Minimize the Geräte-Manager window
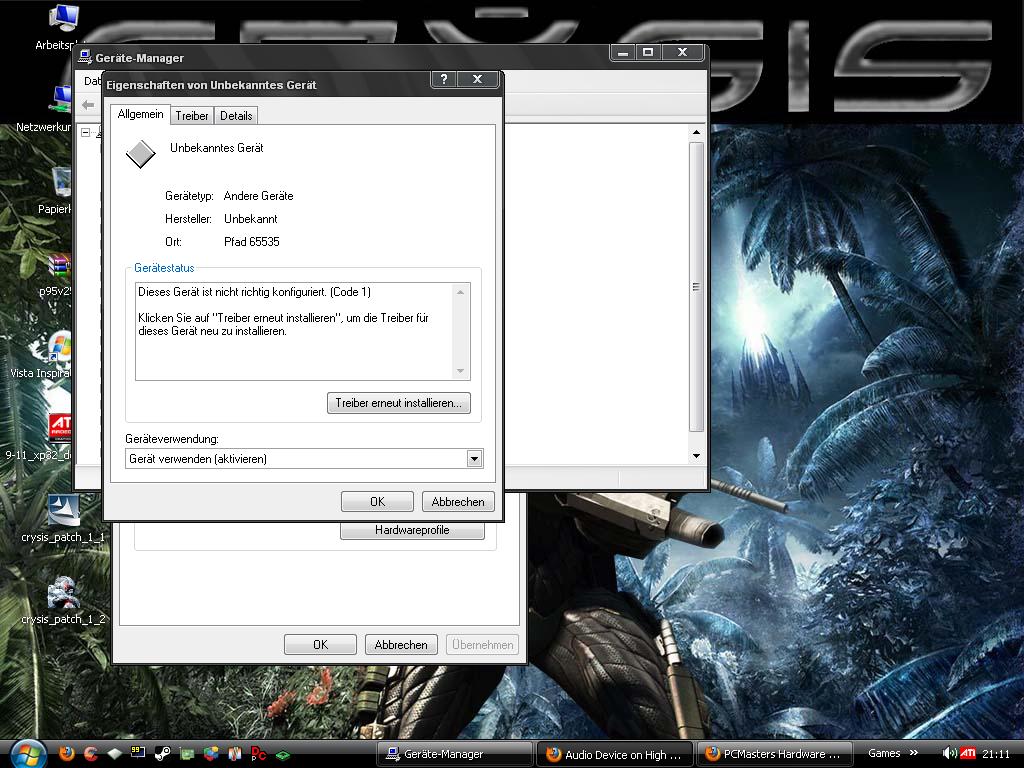The image size is (1024, 768). [623, 52]
